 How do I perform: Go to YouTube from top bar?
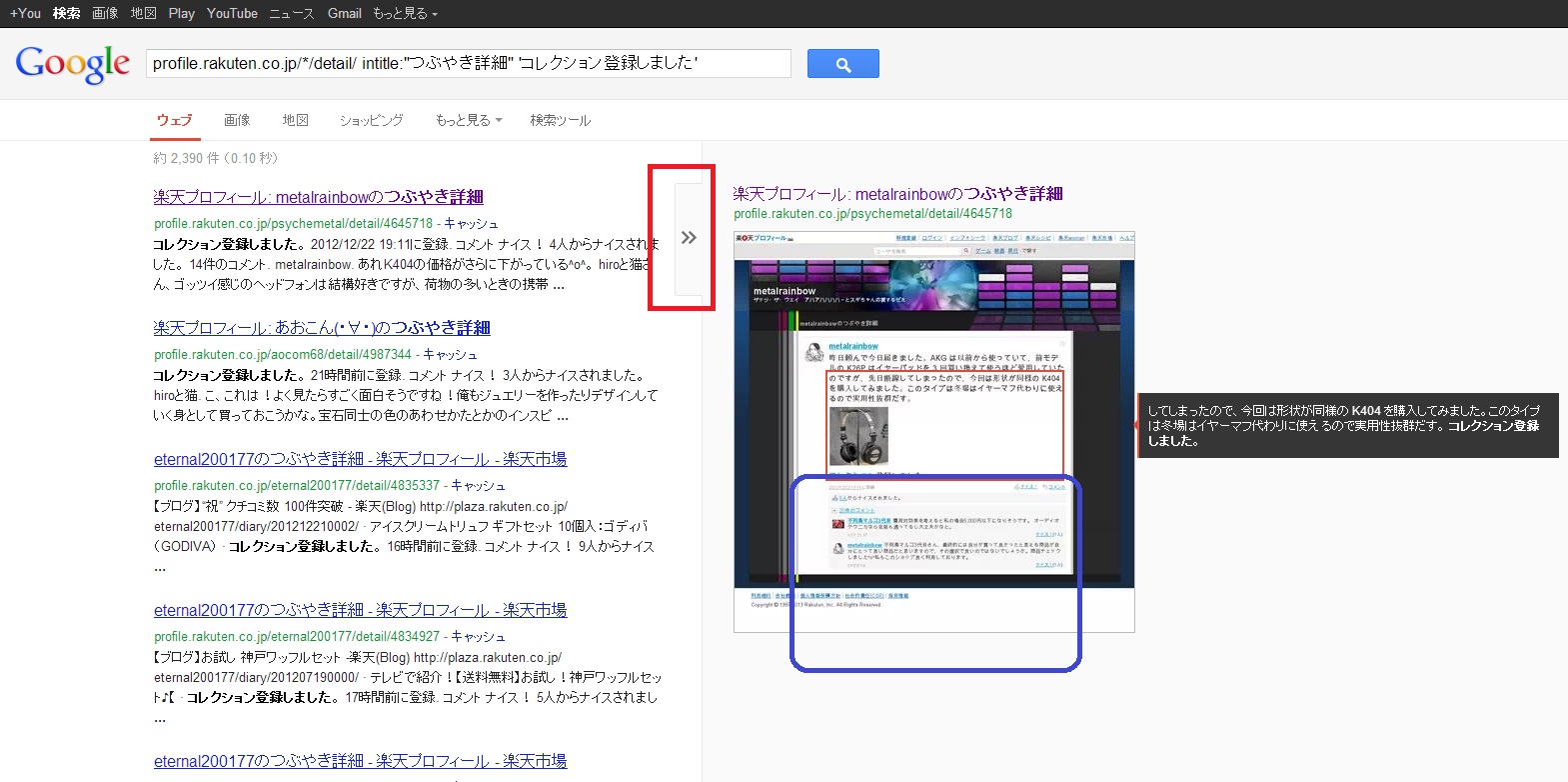(232, 13)
